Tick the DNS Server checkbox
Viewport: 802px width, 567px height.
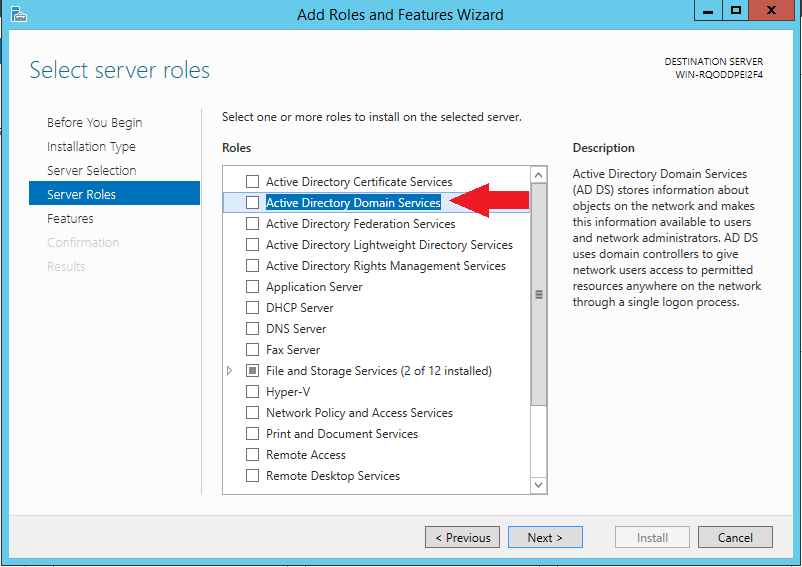point(252,329)
